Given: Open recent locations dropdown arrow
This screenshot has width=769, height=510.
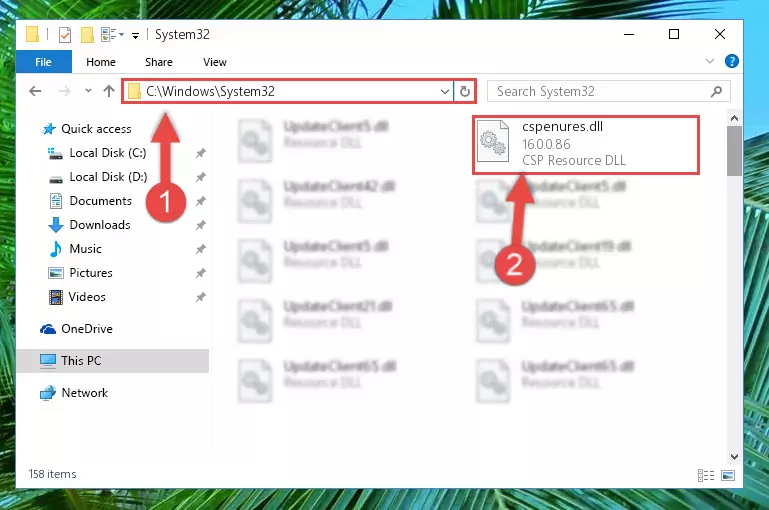Looking at the screenshot, I should tap(88, 91).
